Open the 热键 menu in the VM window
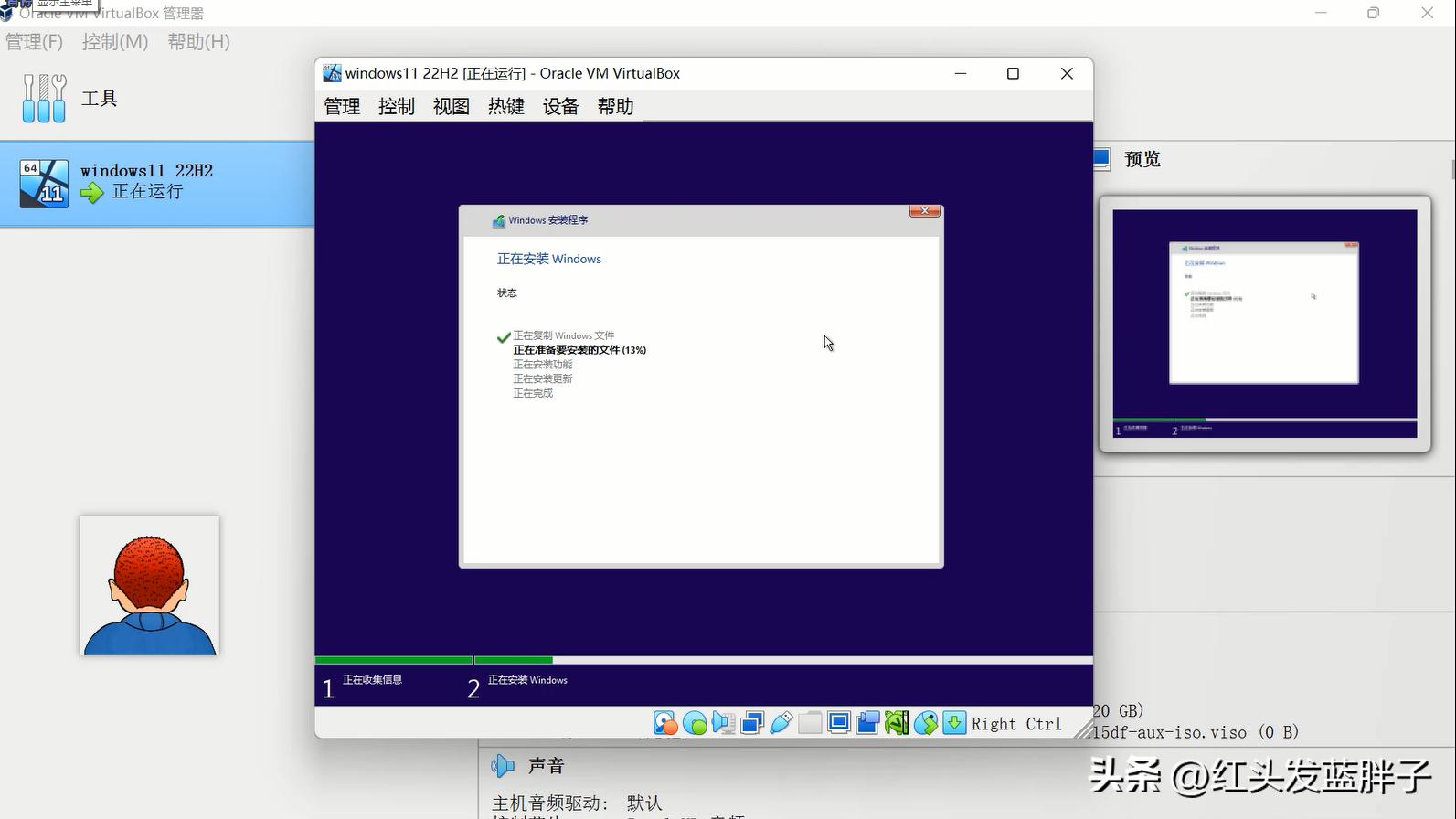 [x=506, y=106]
